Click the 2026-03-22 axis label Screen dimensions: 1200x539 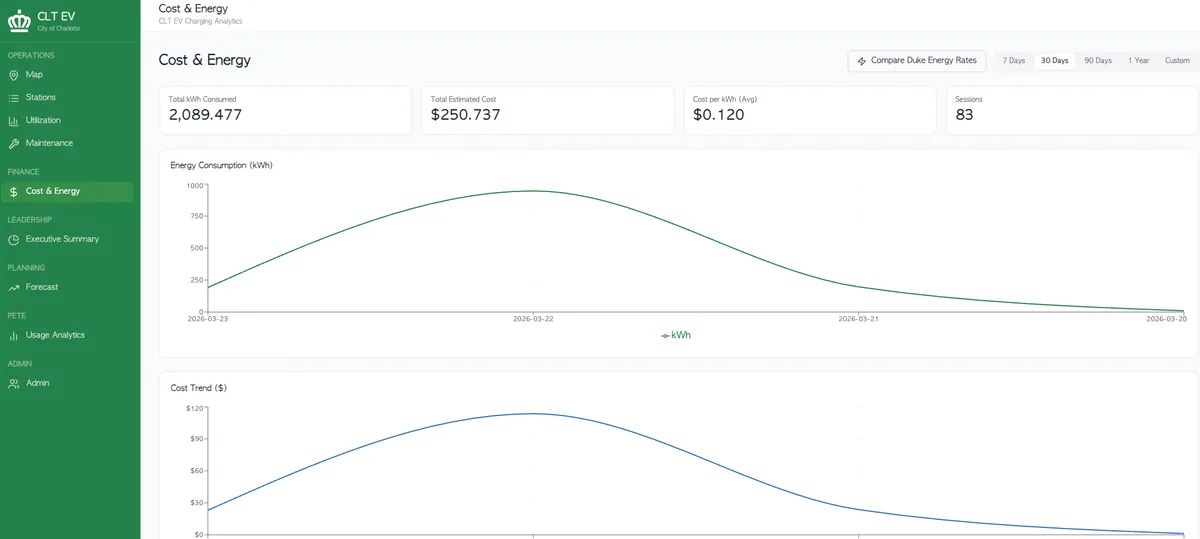[x=533, y=319]
